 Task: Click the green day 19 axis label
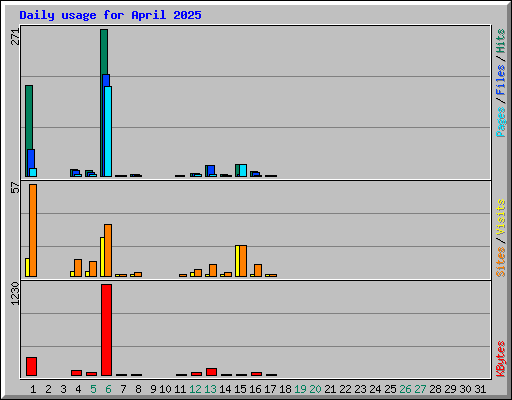pos(300,389)
